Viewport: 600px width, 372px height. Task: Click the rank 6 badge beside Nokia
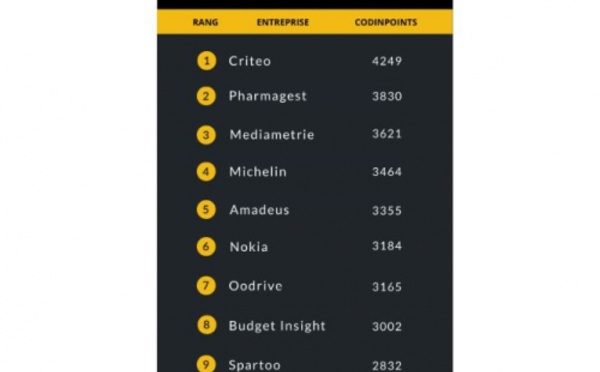pyautogui.click(x=206, y=247)
